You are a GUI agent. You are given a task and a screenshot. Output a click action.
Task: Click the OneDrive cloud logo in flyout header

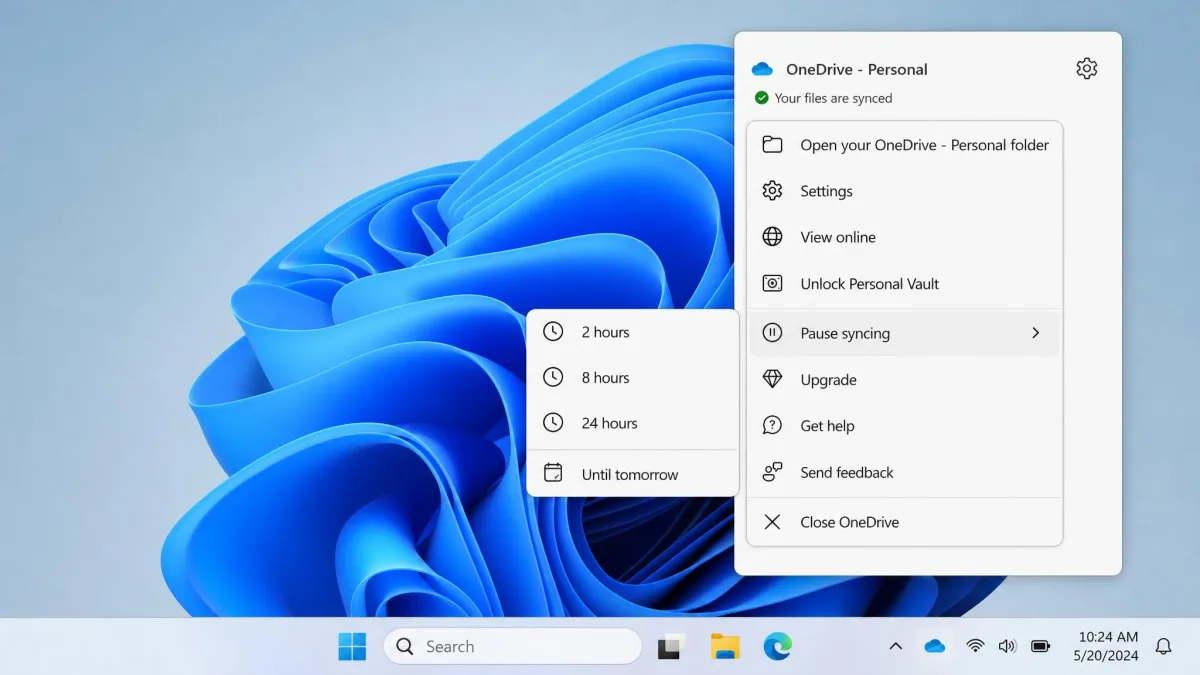point(762,69)
